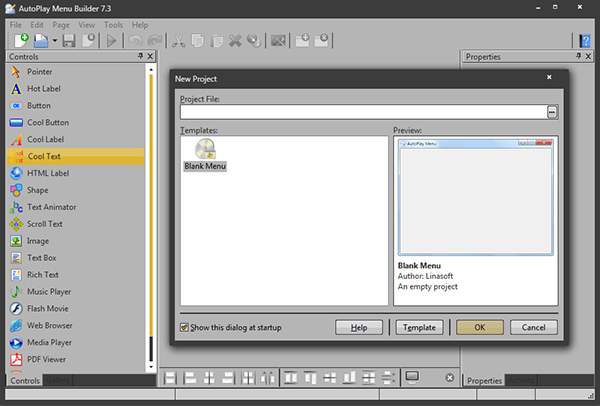The width and height of the screenshot is (600, 406).
Task: Click the Run play toolbar icon
Action: [x=111, y=41]
